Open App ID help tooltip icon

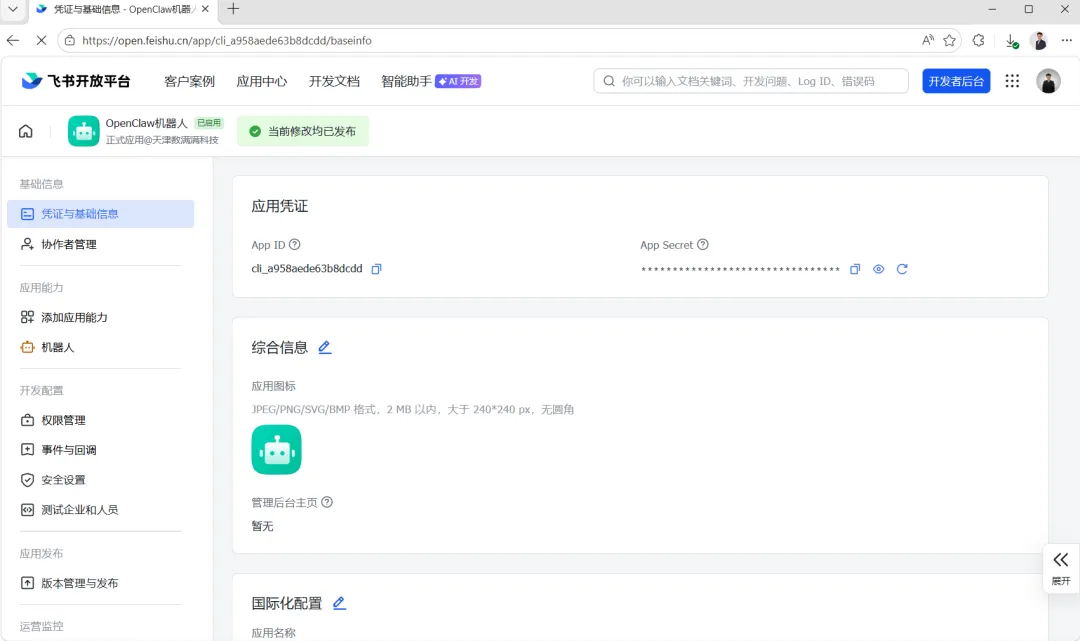295,244
